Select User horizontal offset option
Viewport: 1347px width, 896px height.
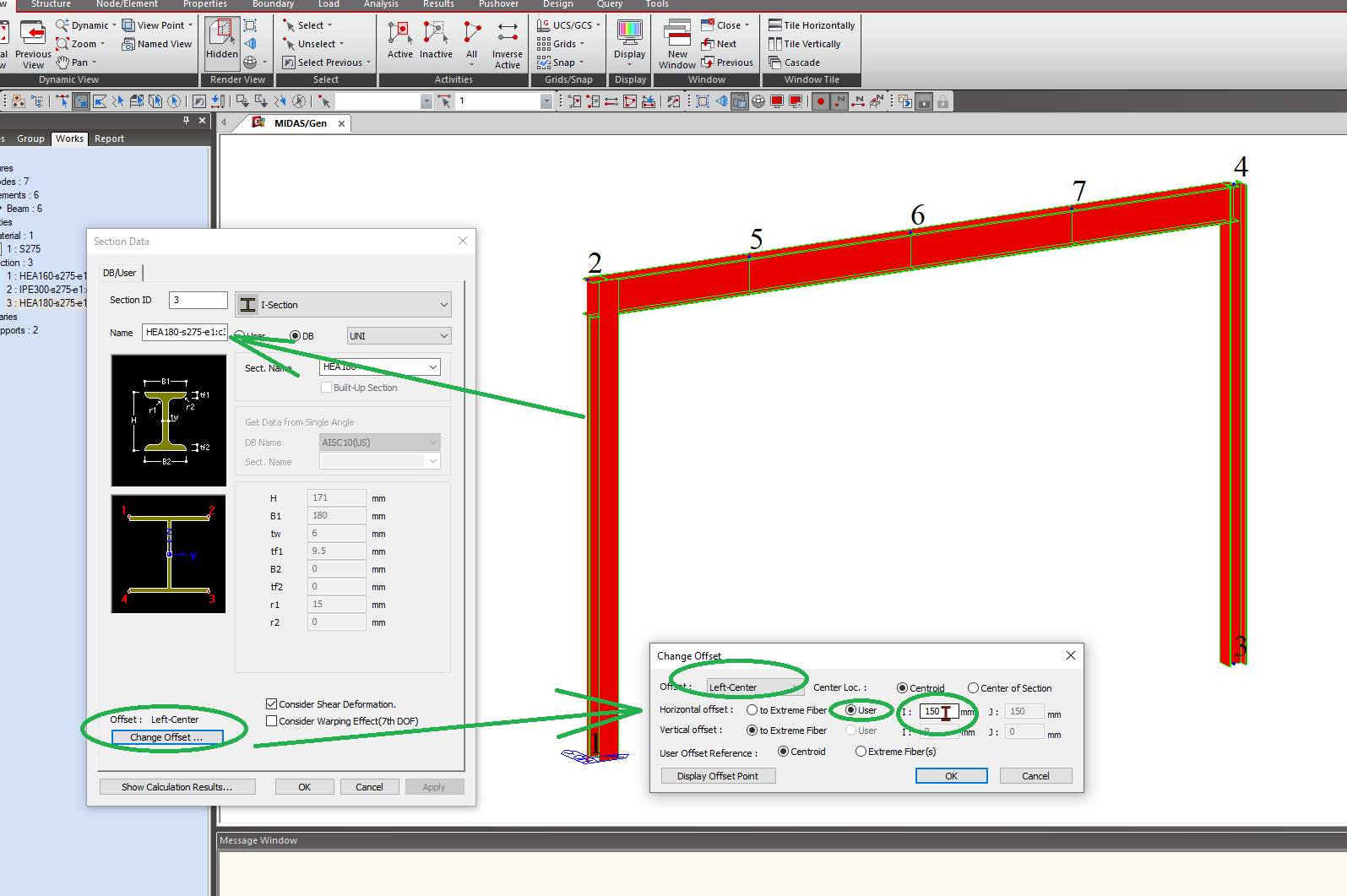coord(850,710)
